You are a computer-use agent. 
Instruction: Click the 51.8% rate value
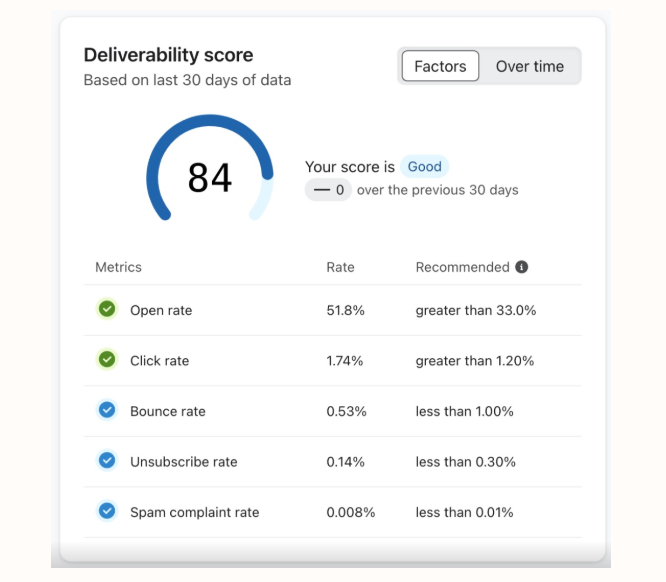pos(345,311)
